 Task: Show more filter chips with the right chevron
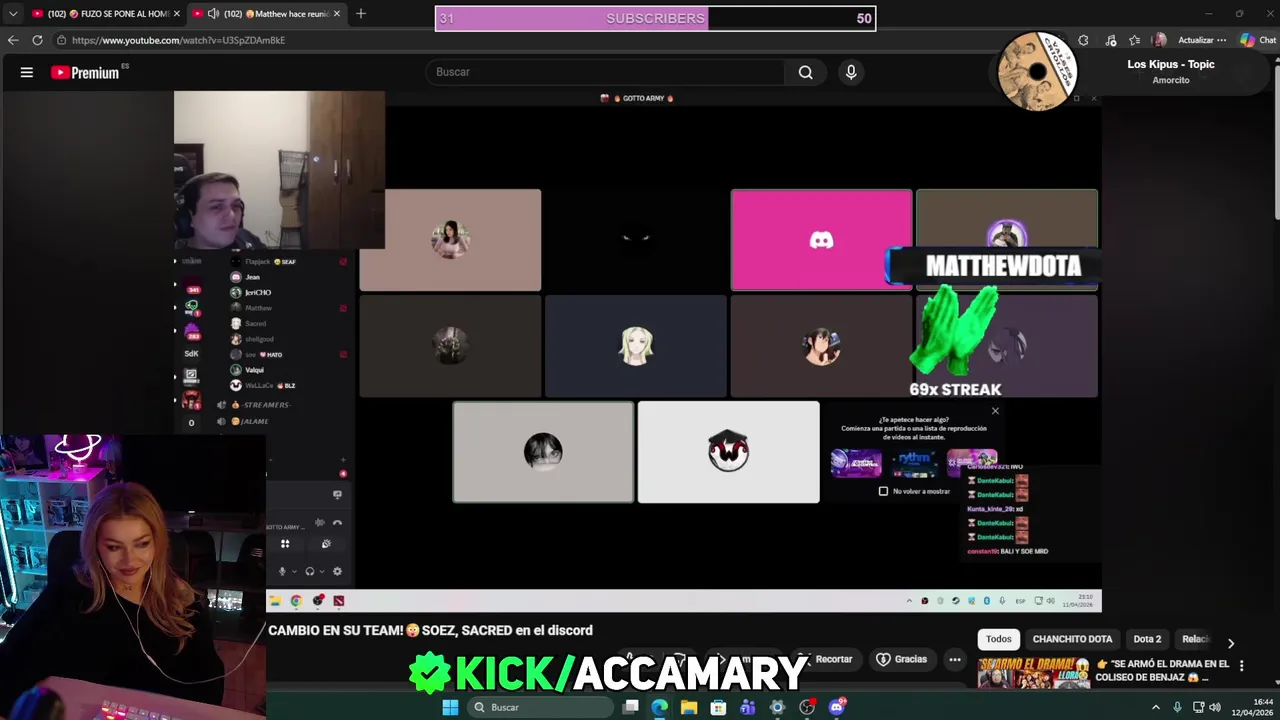click(1231, 642)
